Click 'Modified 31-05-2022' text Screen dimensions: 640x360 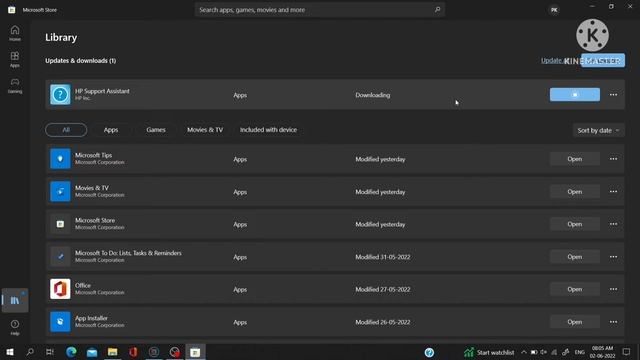tap(382, 257)
